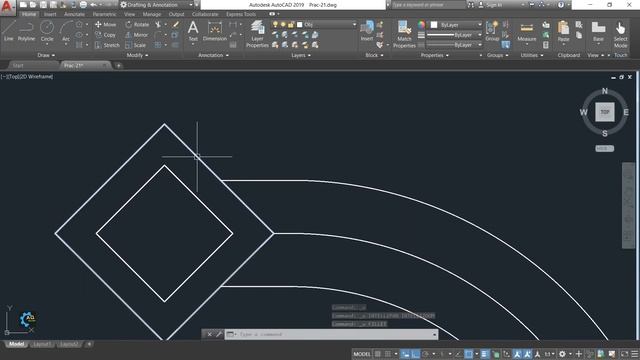Click the Erase tool icon
This screenshot has height=360, width=640.
pyautogui.click(x=176, y=24)
